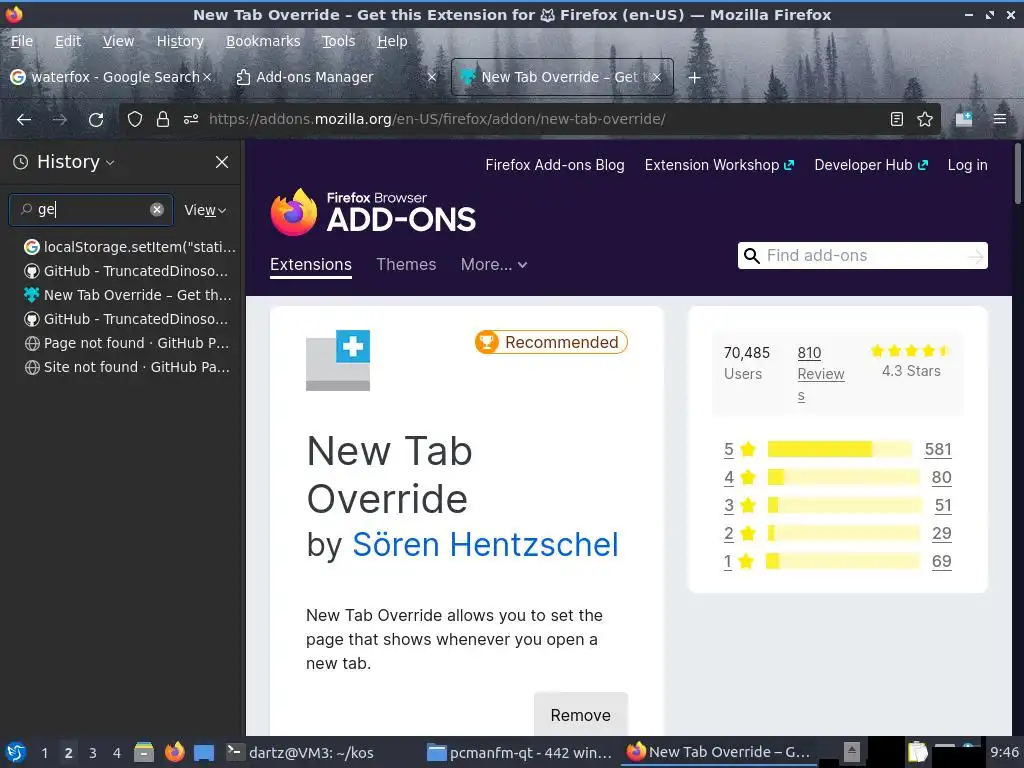Toggle reader view icon
This screenshot has width=1024, height=768.
tap(897, 119)
